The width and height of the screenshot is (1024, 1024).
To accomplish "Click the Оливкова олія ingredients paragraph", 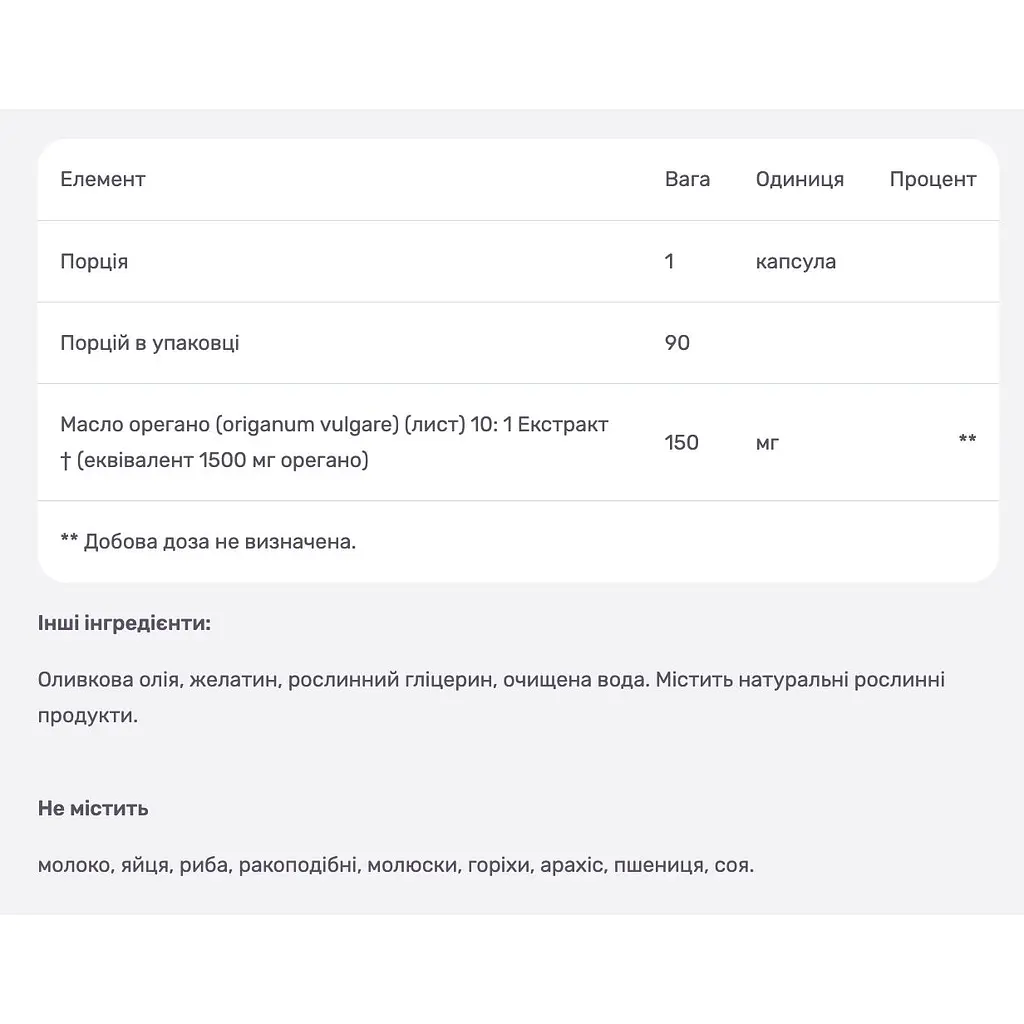I will point(491,697).
